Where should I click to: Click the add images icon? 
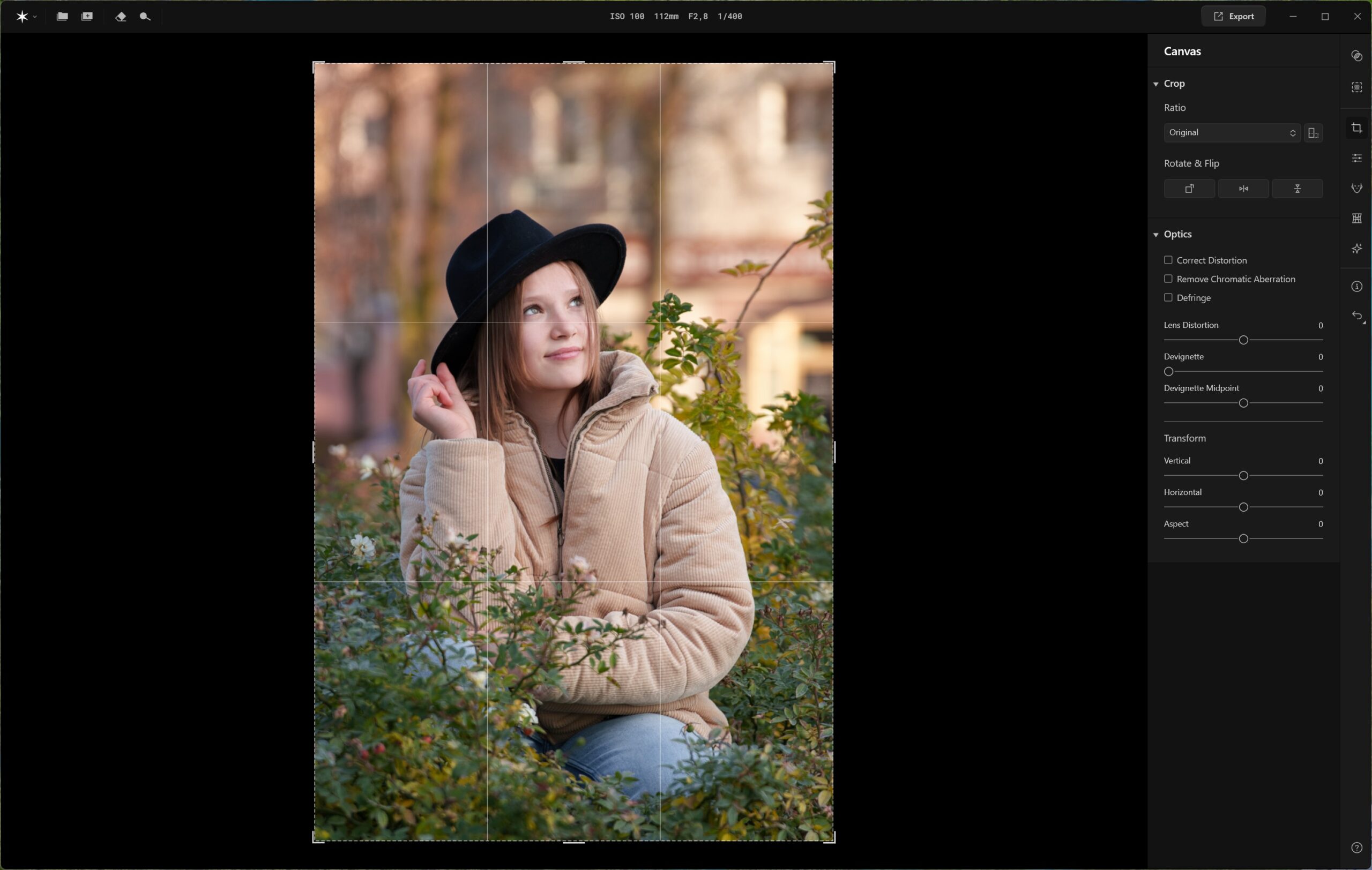pos(87,17)
